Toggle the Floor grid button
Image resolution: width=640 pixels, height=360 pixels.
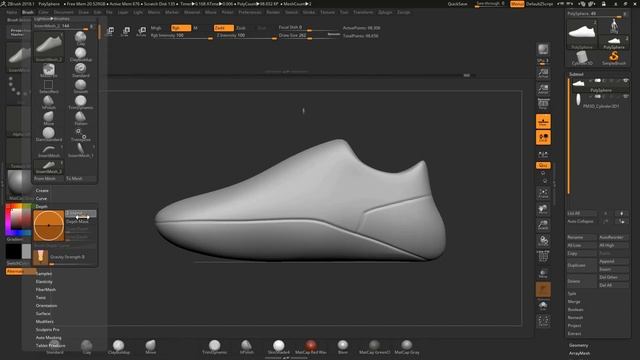coord(543,121)
